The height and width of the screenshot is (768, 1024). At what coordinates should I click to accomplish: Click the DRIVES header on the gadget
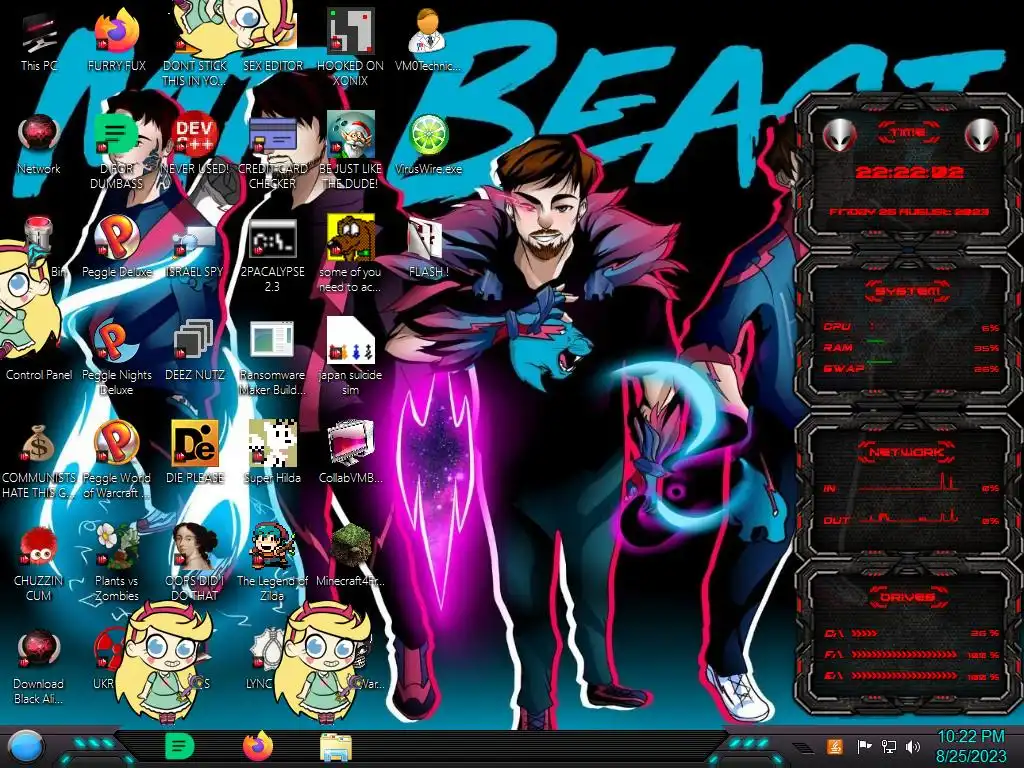[907, 597]
